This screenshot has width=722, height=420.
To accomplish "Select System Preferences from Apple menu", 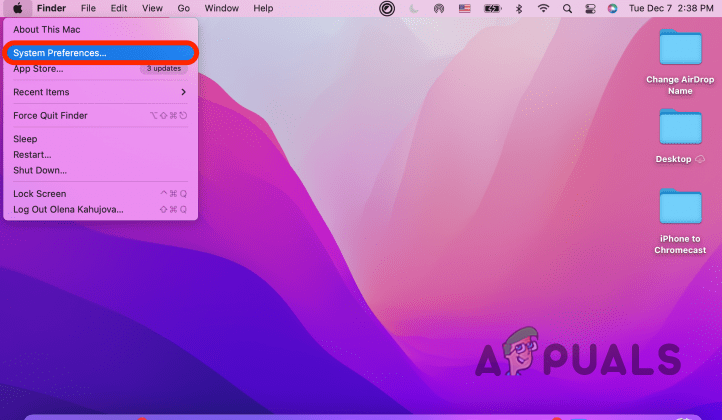I will (x=100, y=53).
